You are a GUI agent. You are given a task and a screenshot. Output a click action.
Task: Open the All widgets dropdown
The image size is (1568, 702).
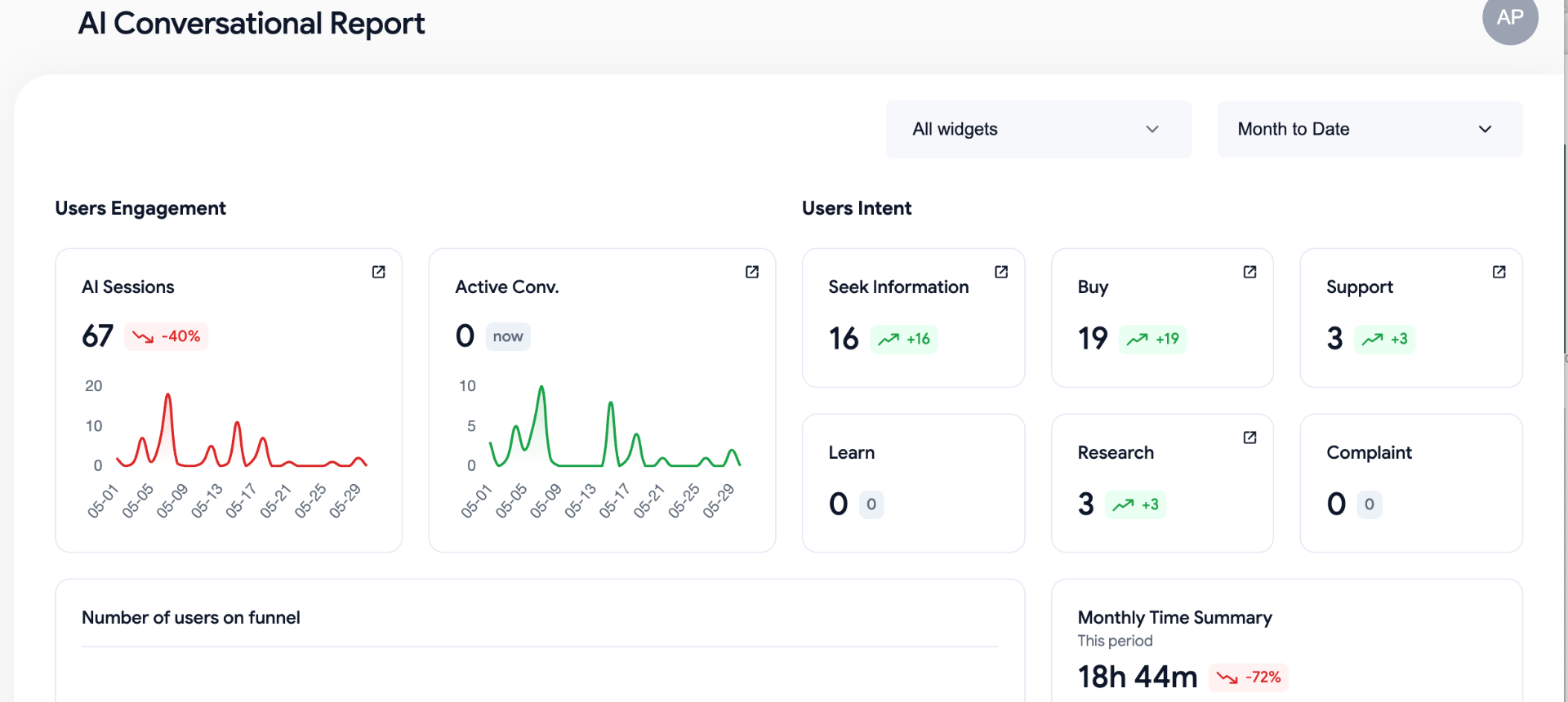point(1039,129)
